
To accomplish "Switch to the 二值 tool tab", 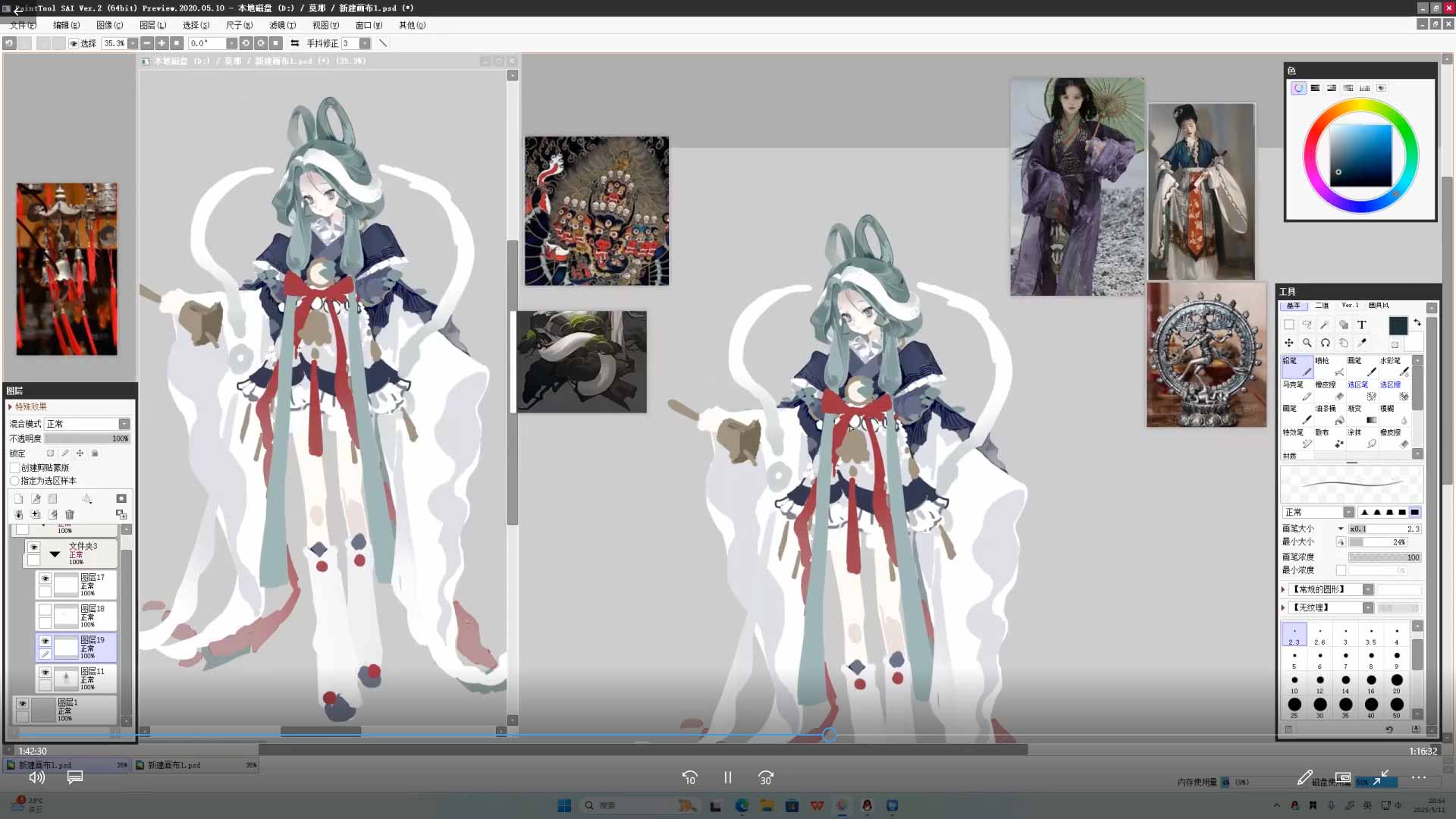I will pos(1322,306).
